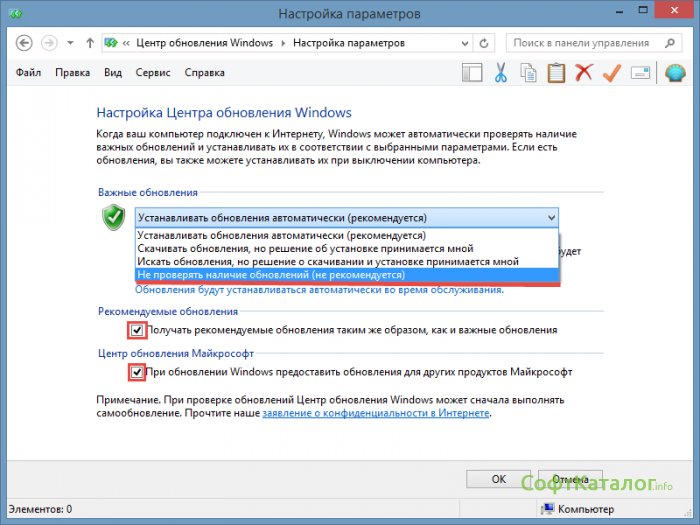This screenshot has width=700, height=525.
Task: Click the Paste clipboard toolbar icon
Action: click(556, 73)
